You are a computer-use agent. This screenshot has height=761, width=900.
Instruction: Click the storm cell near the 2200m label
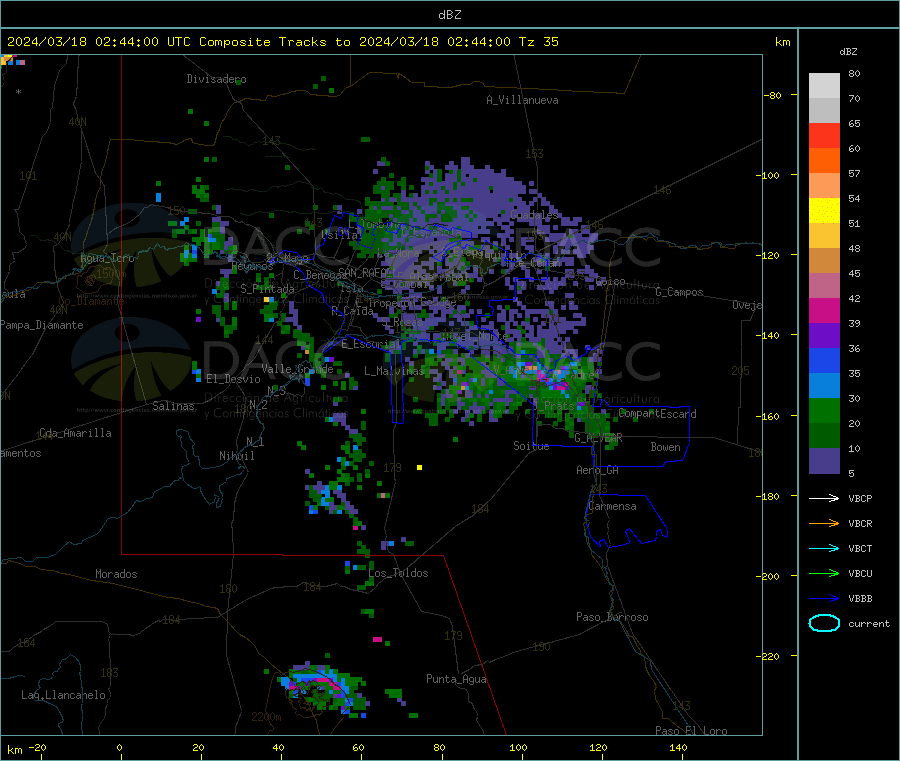pos(325,689)
